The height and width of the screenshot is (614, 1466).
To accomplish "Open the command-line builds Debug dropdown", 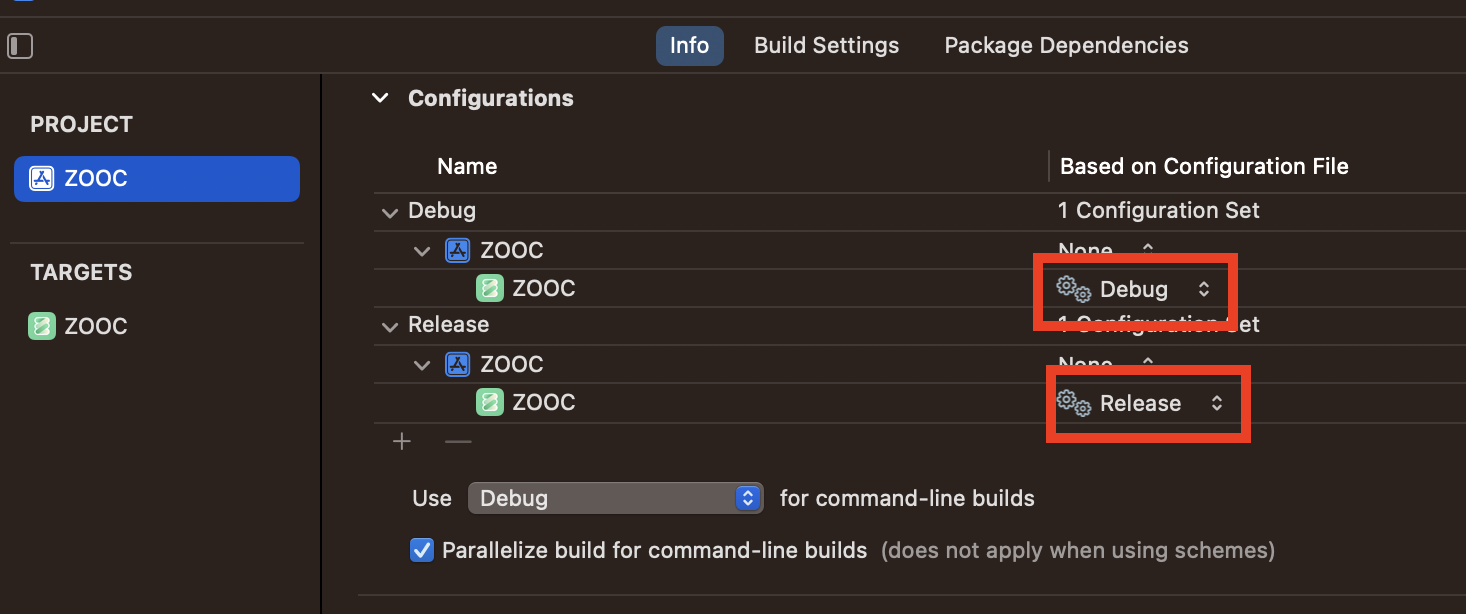I will click(615, 498).
